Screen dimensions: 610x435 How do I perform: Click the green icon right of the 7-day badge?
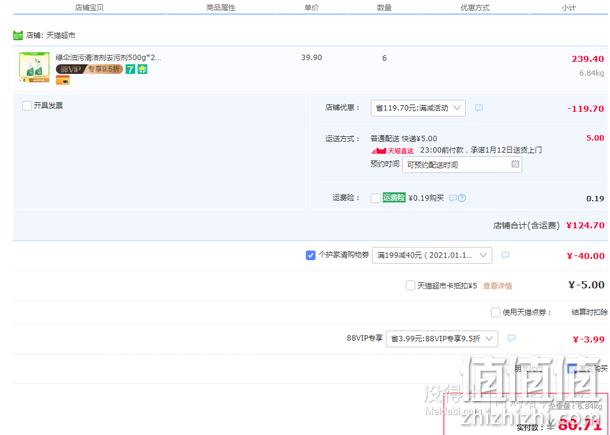point(143,69)
